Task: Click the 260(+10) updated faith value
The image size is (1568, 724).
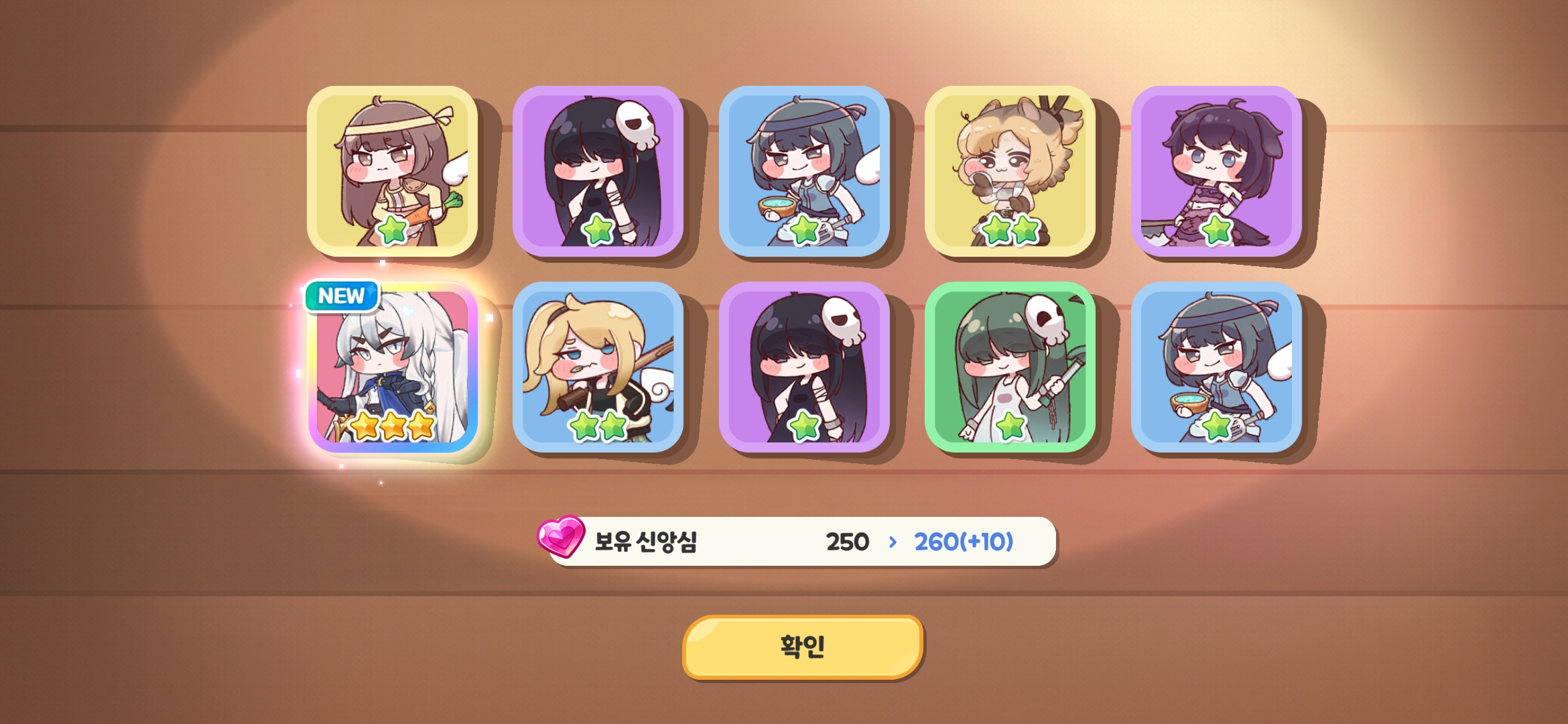Action: click(x=964, y=542)
